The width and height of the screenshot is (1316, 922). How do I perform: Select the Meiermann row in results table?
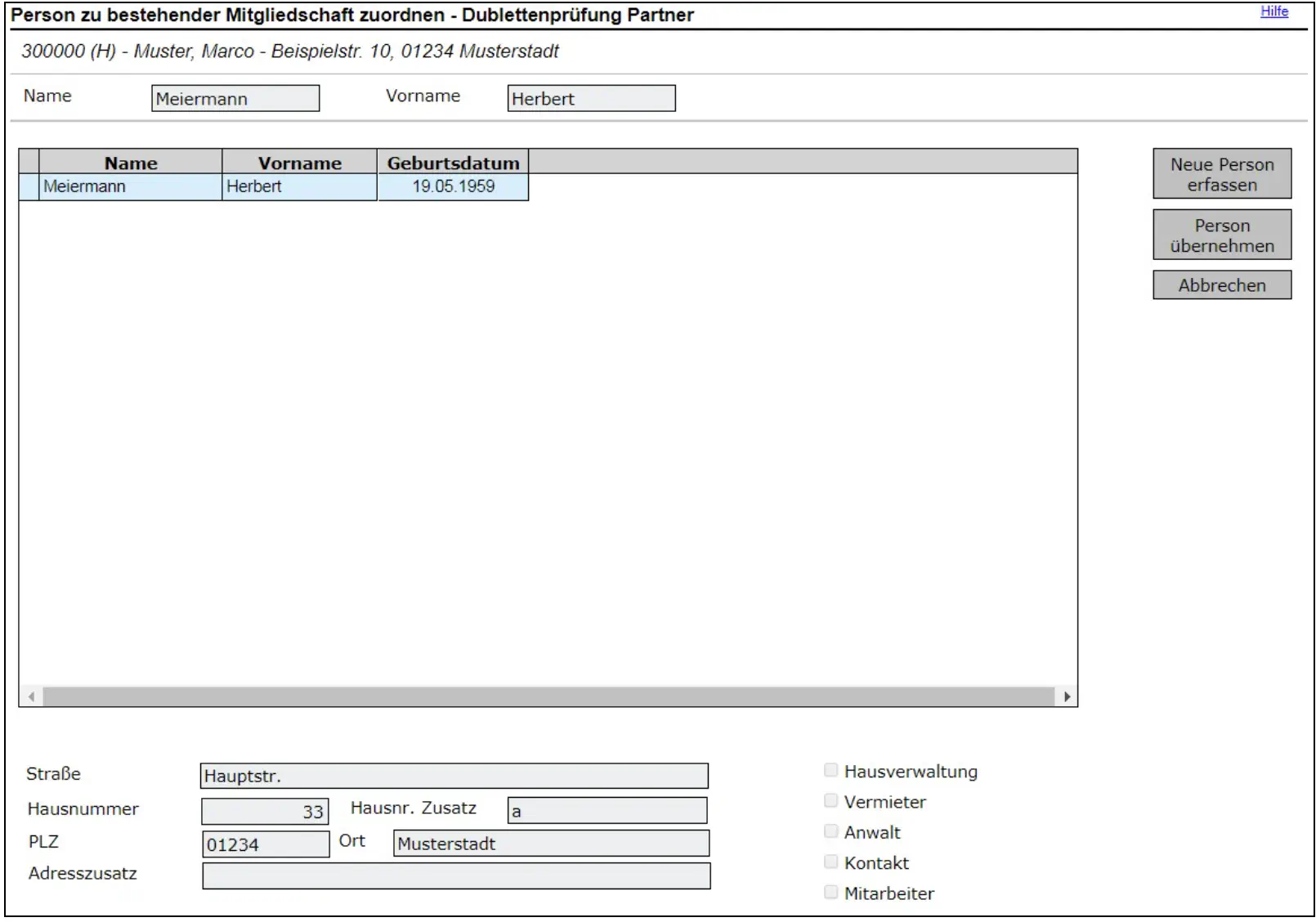pos(131,186)
